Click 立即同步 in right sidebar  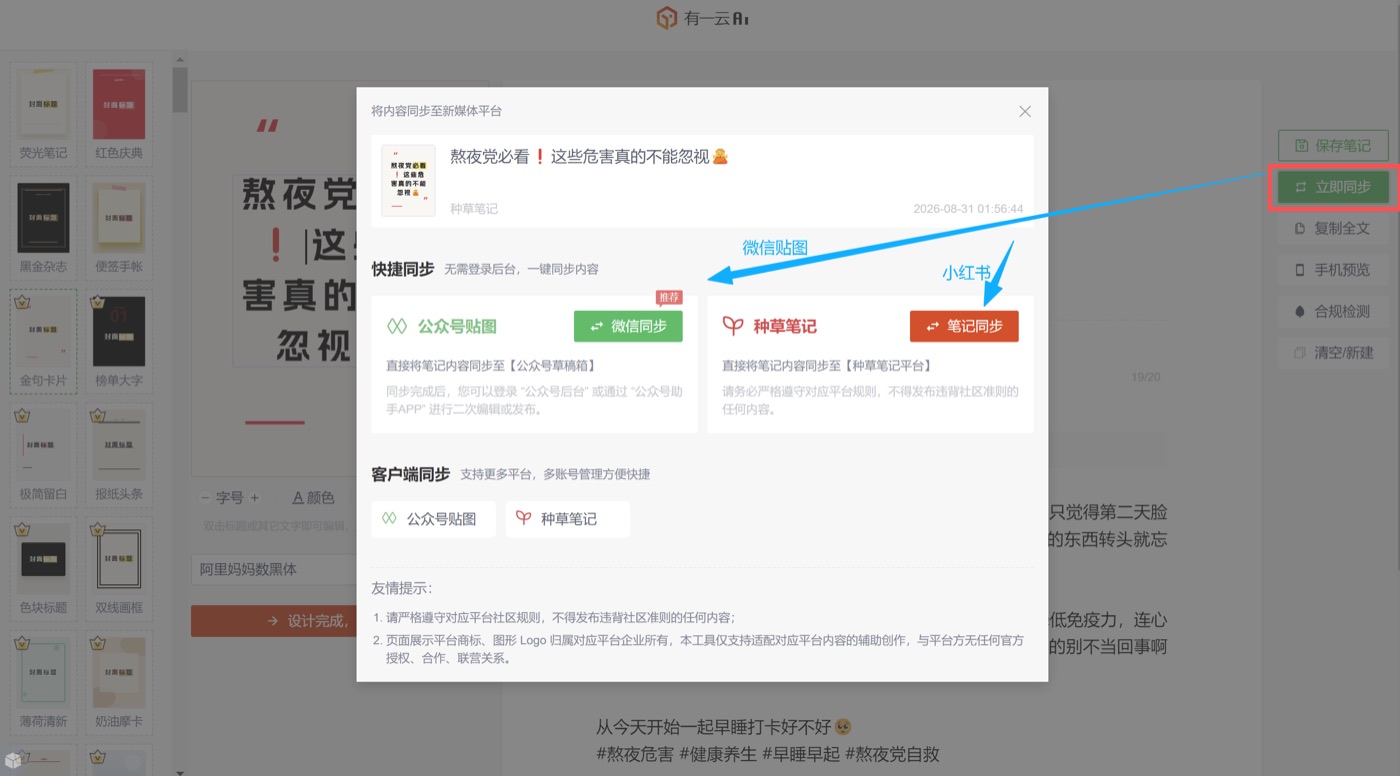1333,187
